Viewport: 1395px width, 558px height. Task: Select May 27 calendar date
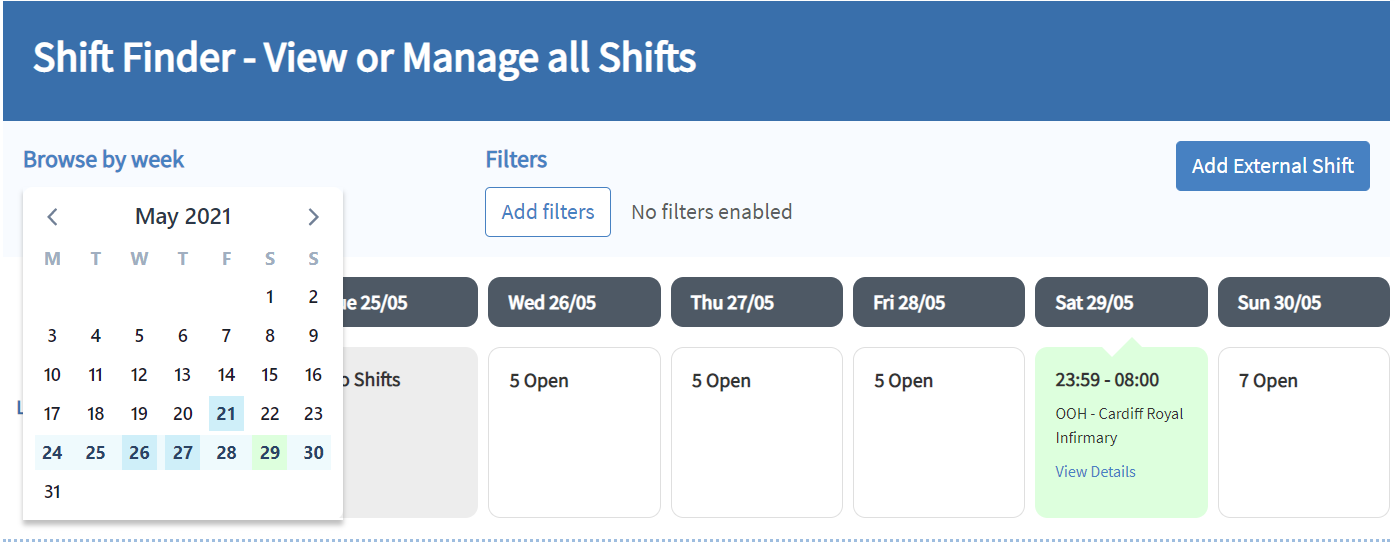click(x=183, y=453)
